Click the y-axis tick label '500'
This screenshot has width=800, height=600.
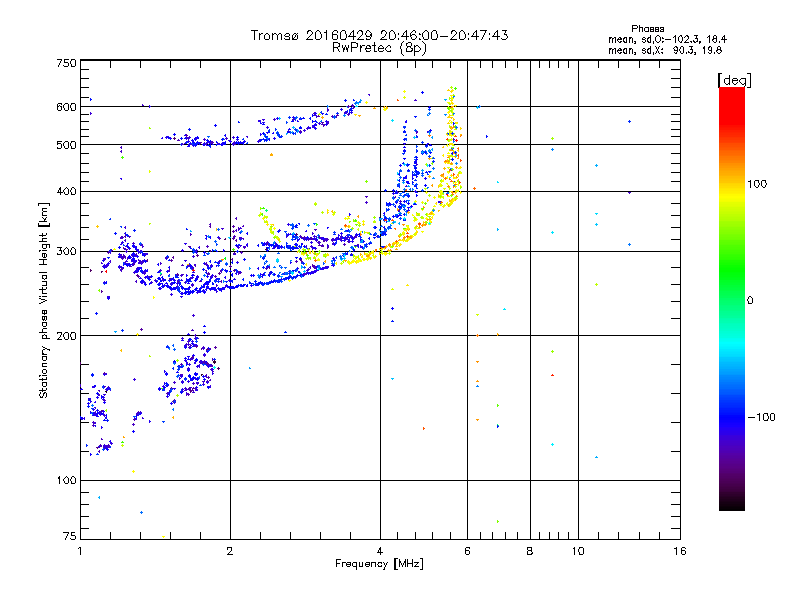pos(67,145)
